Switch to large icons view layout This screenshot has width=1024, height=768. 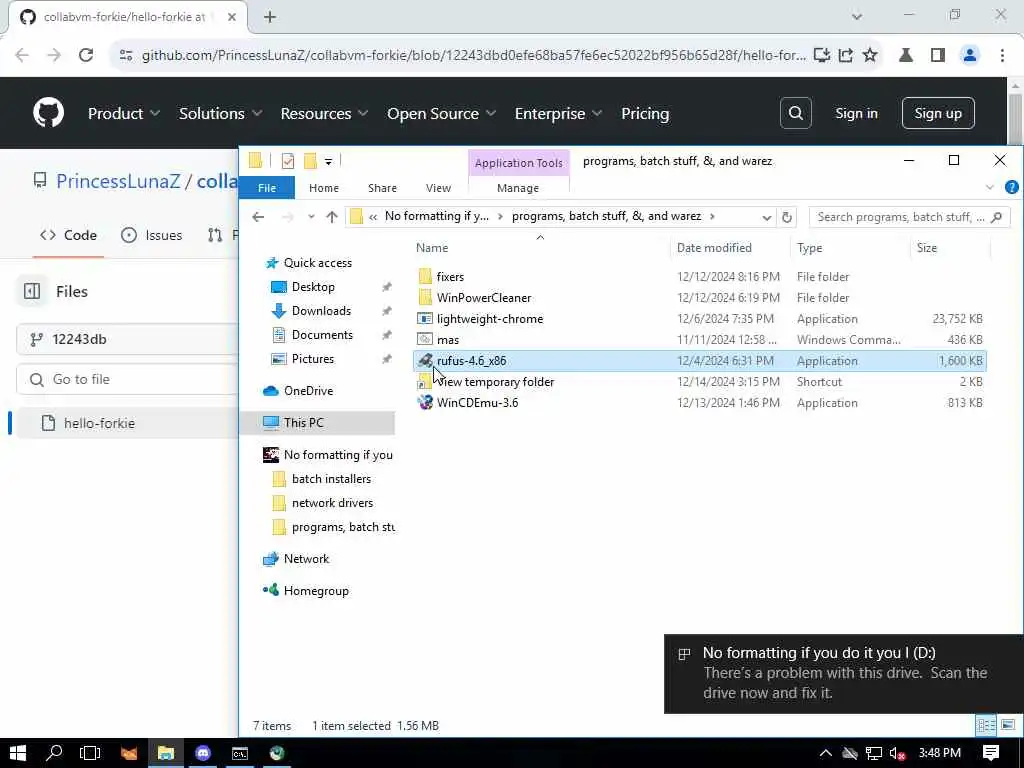point(1008,726)
